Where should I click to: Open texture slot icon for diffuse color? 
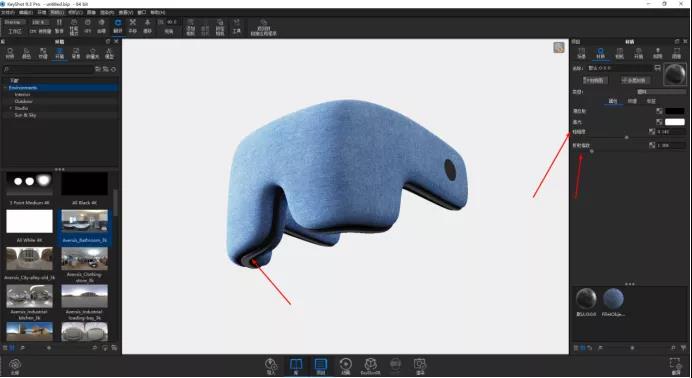point(659,111)
